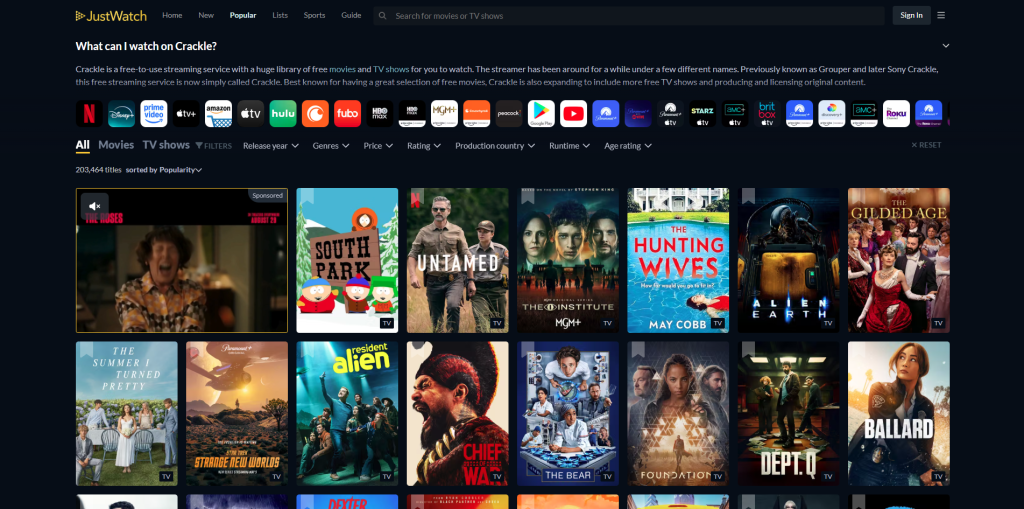Click the JustWatch logo
1024x509 pixels.
(111, 16)
